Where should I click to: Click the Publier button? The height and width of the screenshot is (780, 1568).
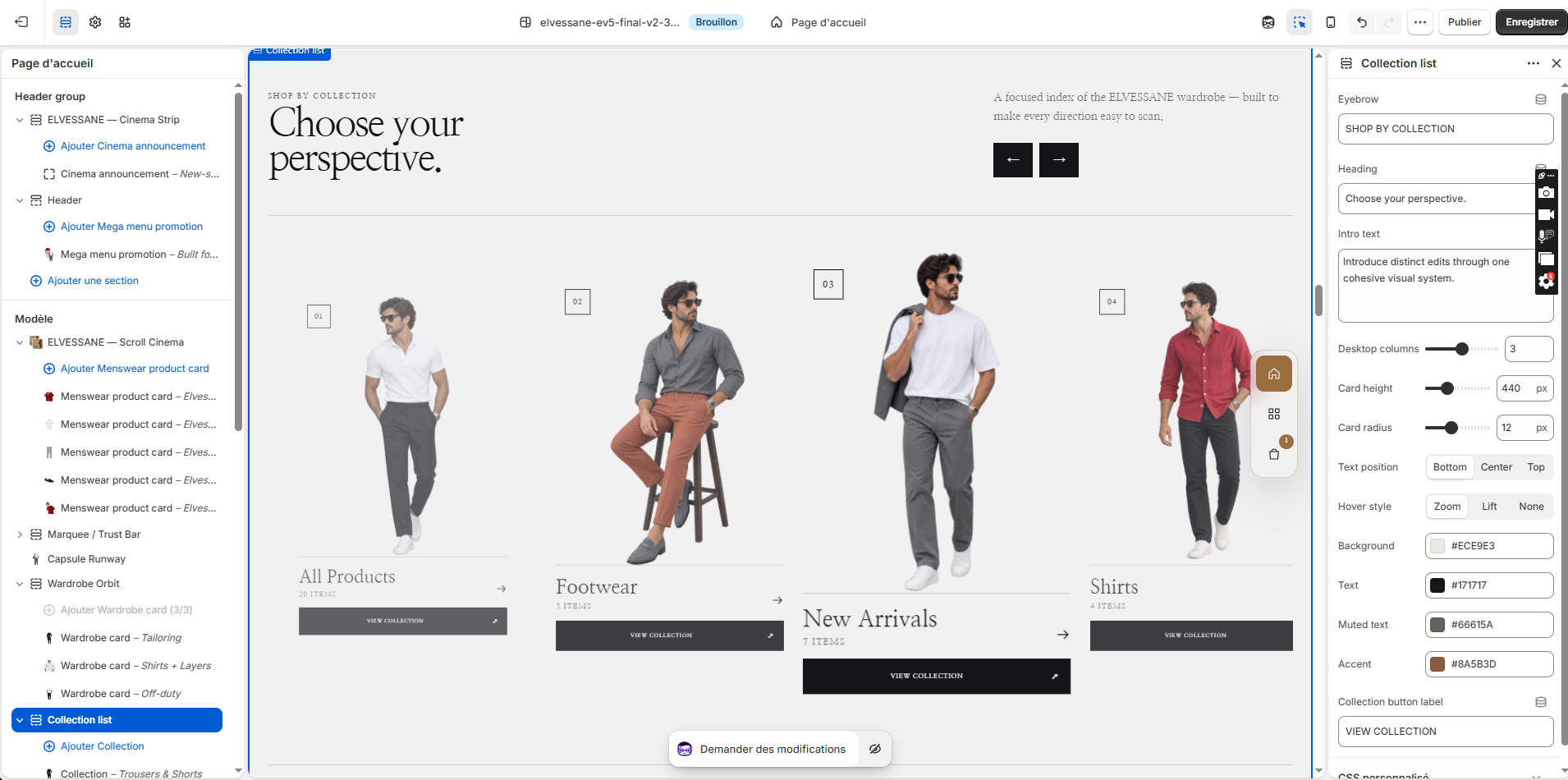click(x=1464, y=22)
